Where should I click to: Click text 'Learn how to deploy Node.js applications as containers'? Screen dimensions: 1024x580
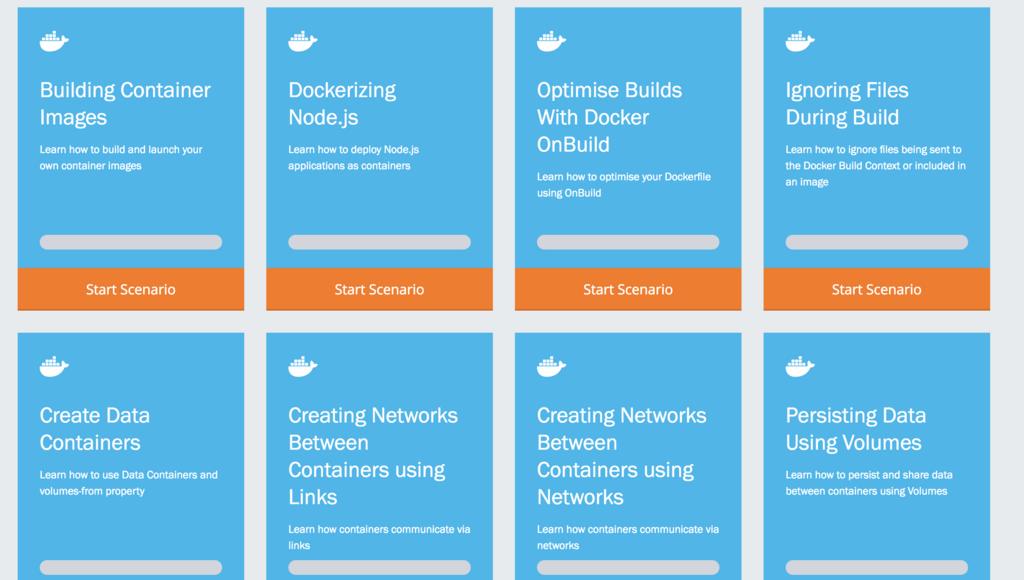353,157
